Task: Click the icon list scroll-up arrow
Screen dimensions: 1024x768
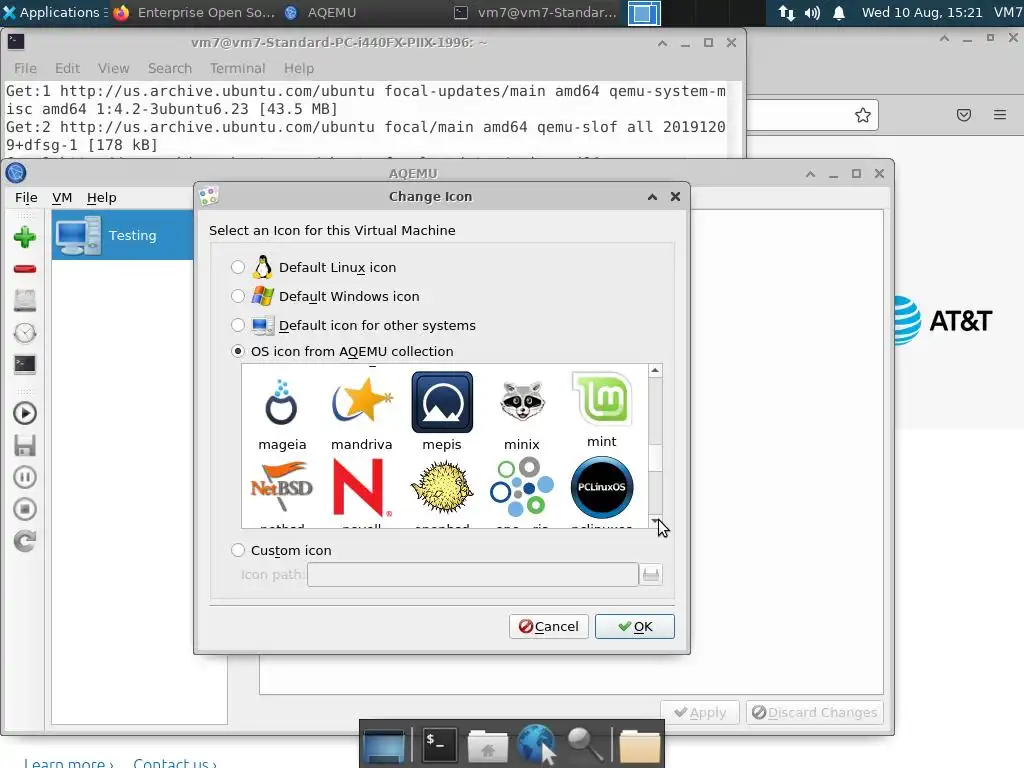Action: (655, 370)
